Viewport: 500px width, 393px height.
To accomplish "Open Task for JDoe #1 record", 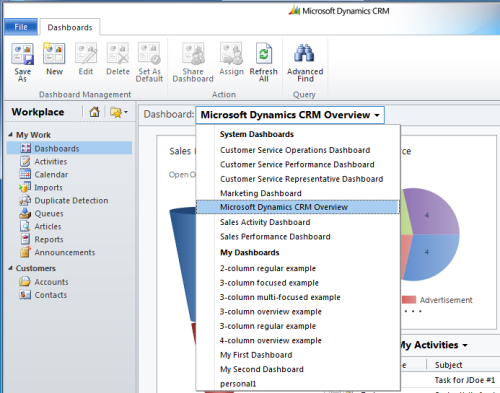I will coord(465,380).
